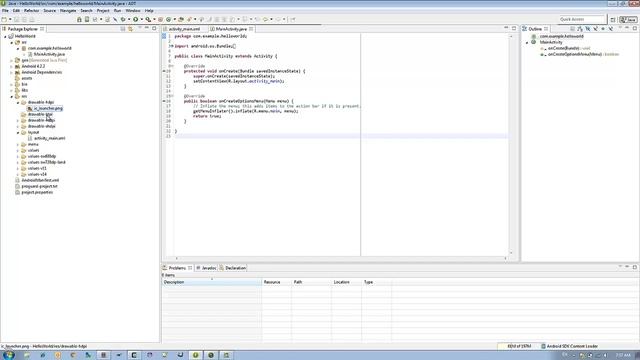
Task: Click the Quick Access search field
Action: point(581,19)
